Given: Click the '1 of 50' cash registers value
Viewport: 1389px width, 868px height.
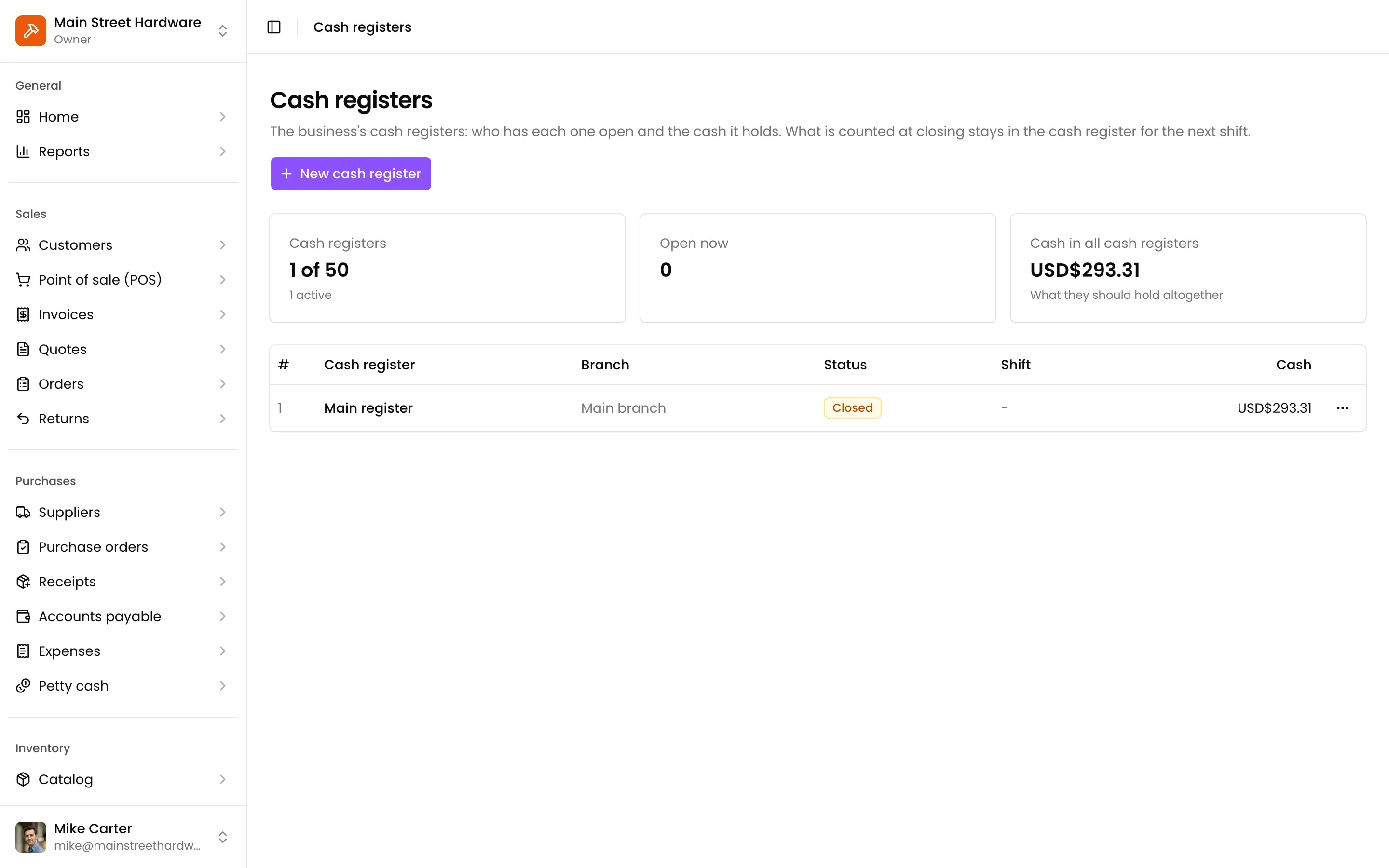Looking at the screenshot, I should [319, 270].
